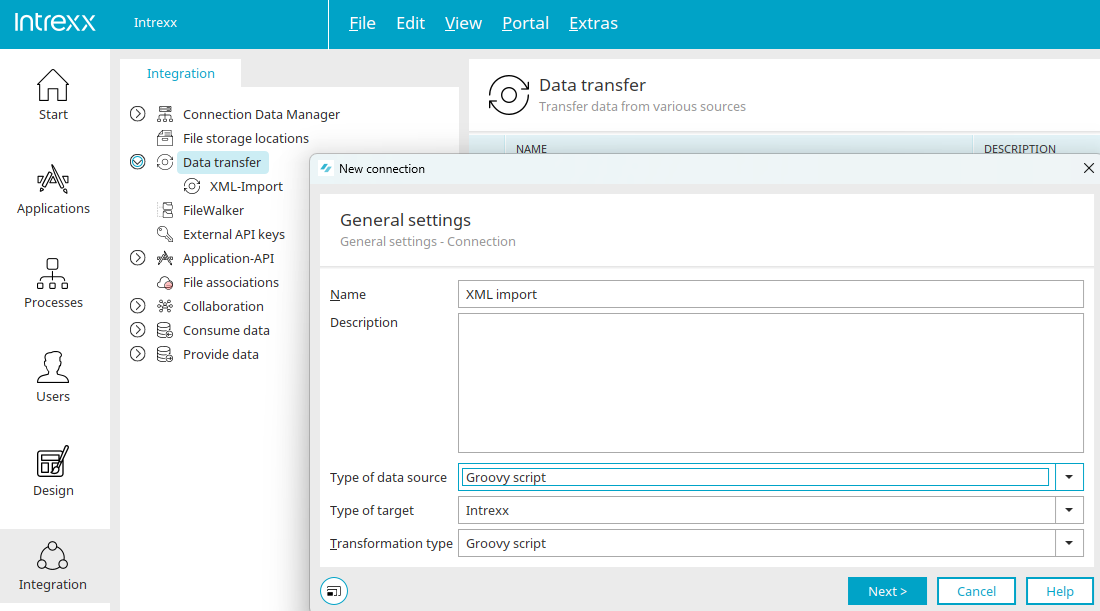Image resolution: width=1100 pixels, height=611 pixels.
Task: Click the Consume data database icon
Action: [165, 330]
